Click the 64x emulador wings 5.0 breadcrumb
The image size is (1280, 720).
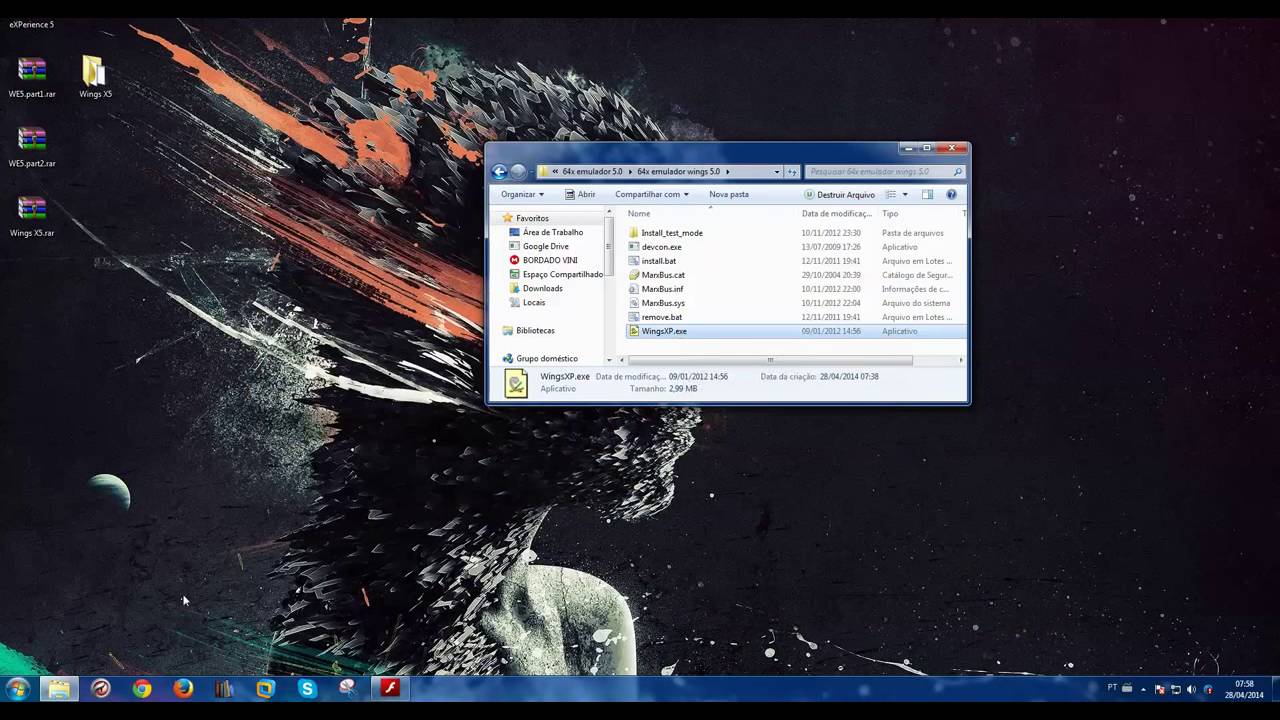click(x=678, y=172)
